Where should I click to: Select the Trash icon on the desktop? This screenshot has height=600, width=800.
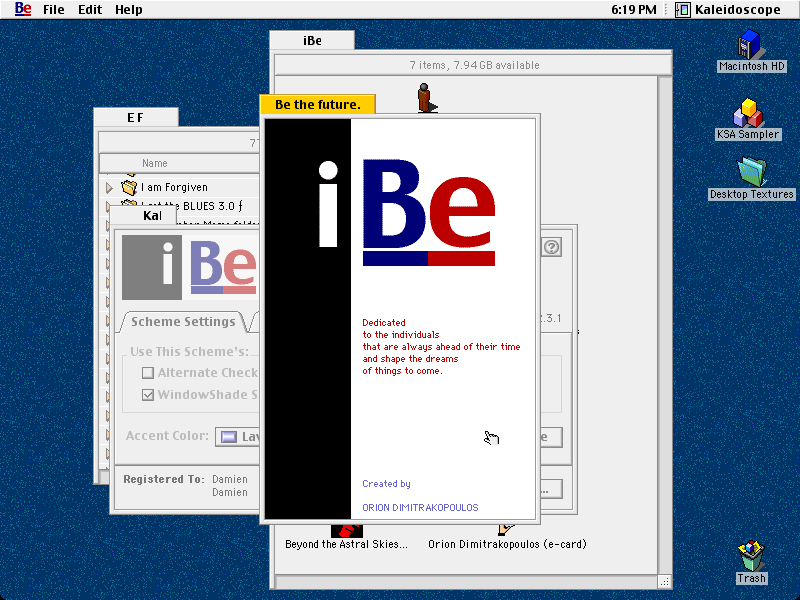coord(751,556)
